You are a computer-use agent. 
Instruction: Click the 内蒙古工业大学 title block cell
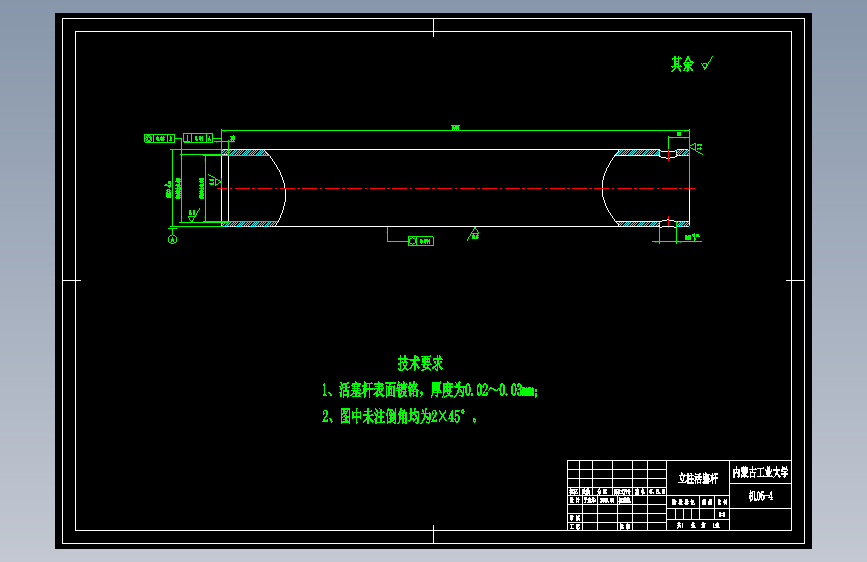coord(760,472)
